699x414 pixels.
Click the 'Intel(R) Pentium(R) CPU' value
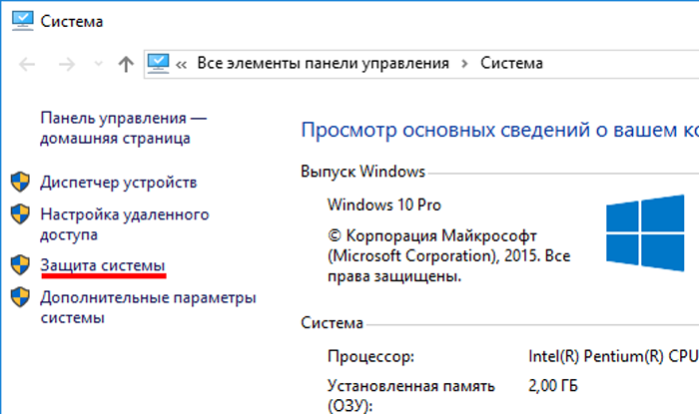click(613, 356)
